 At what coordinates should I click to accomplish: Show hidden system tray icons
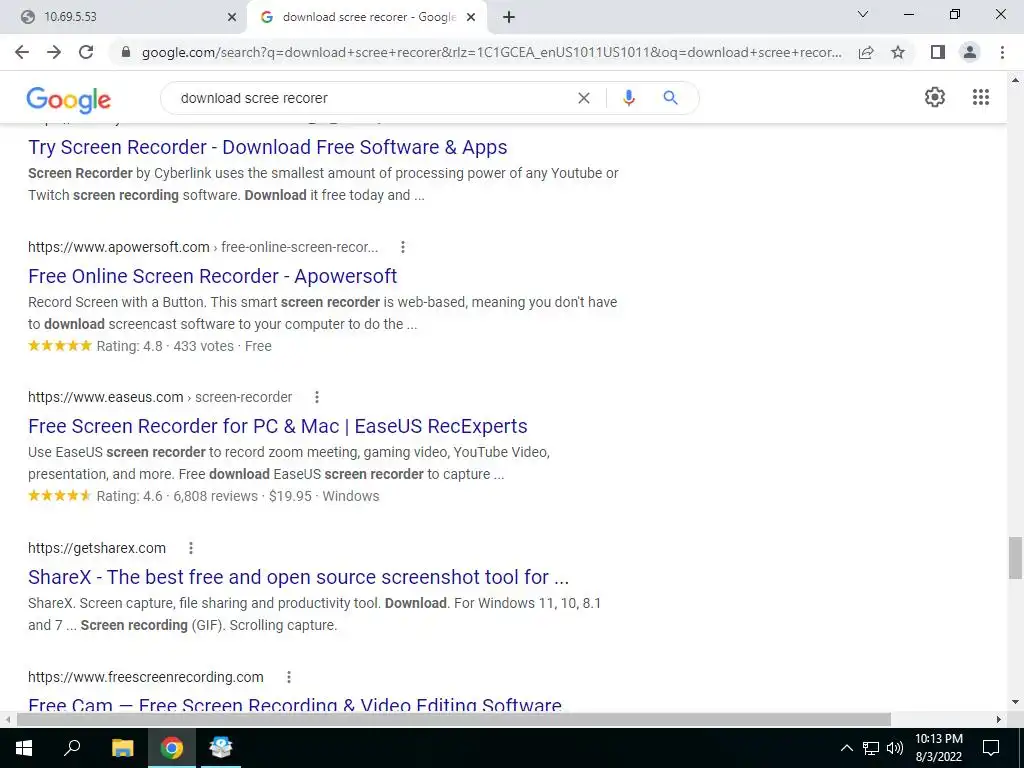click(846, 748)
